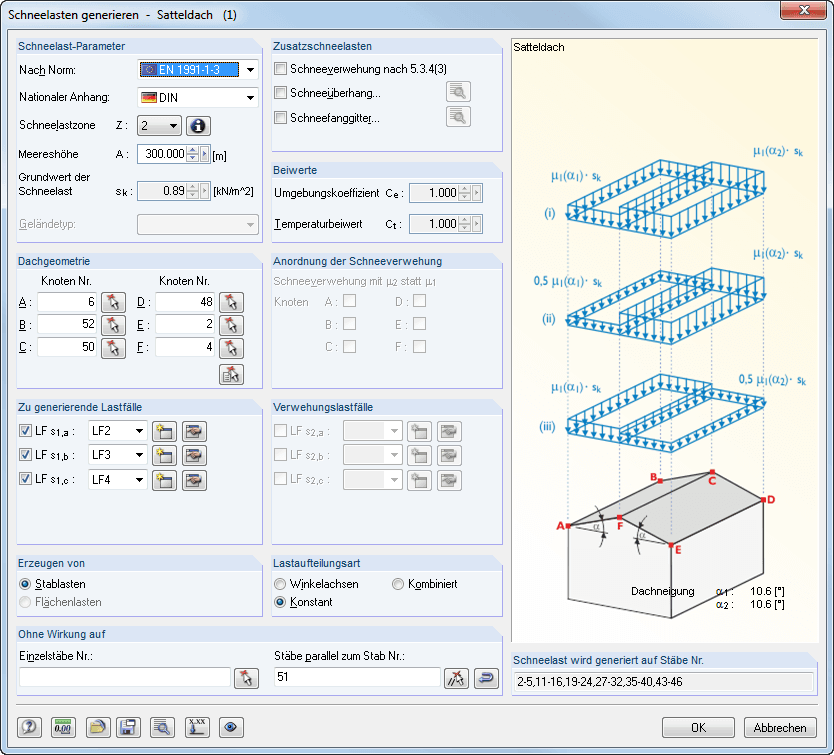Expand the Meereshöhe value options arrow
The image size is (834, 755).
tap(205, 154)
